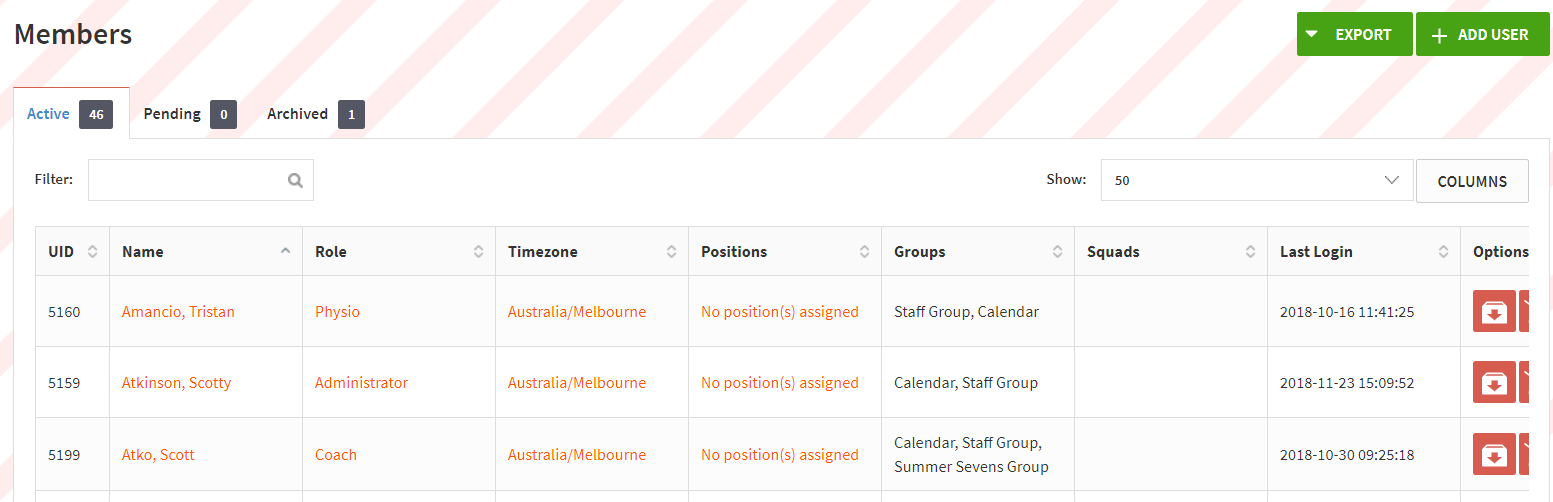This screenshot has height=502, width=1553.
Task: Toggle Name column sort order
Action: tap(285, 252)
